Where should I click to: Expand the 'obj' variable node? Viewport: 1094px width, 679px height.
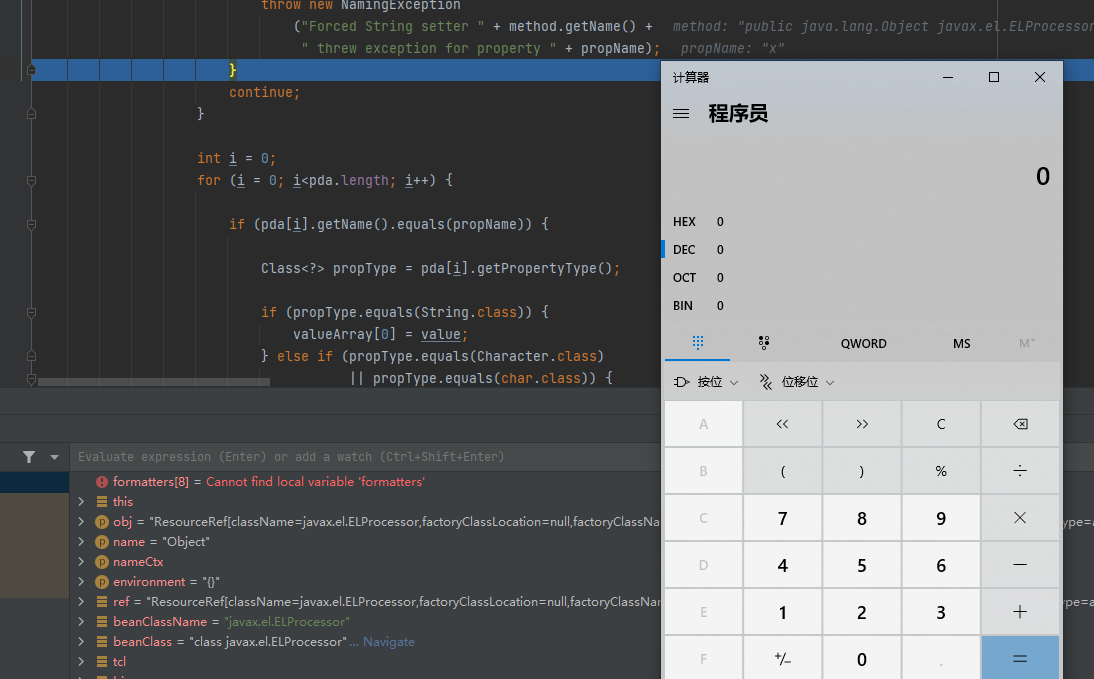coord(81,521)
